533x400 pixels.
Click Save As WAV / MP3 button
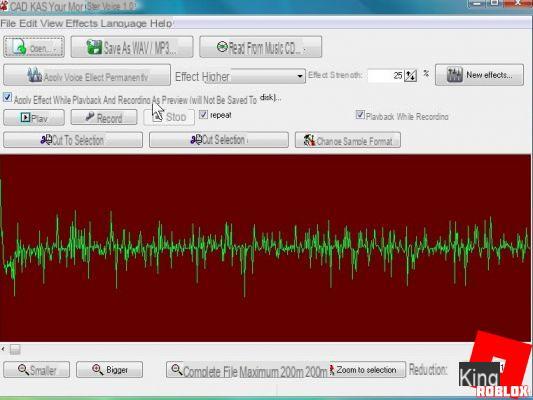(x=132, y=47)
